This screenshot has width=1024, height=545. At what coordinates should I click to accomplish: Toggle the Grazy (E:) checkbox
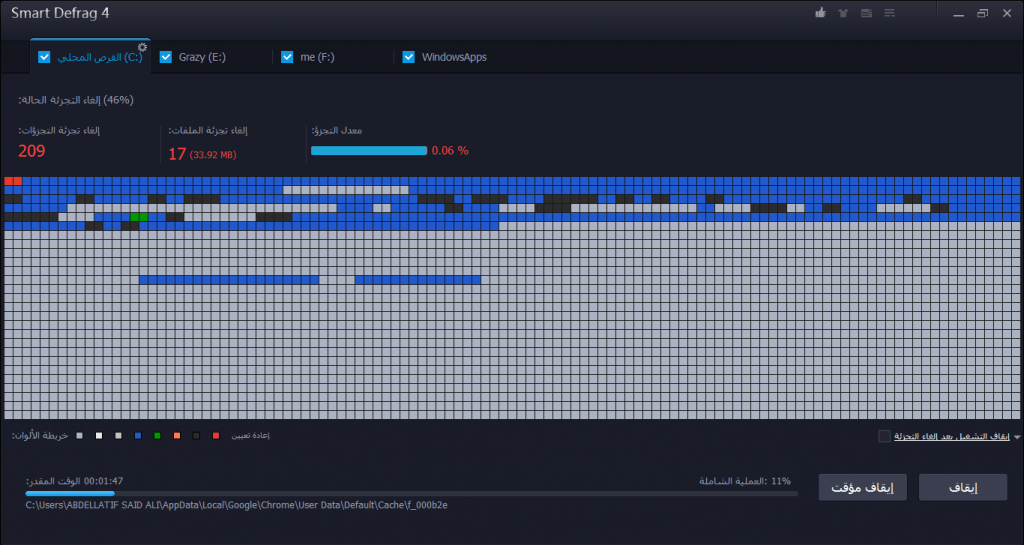point(166,57)
